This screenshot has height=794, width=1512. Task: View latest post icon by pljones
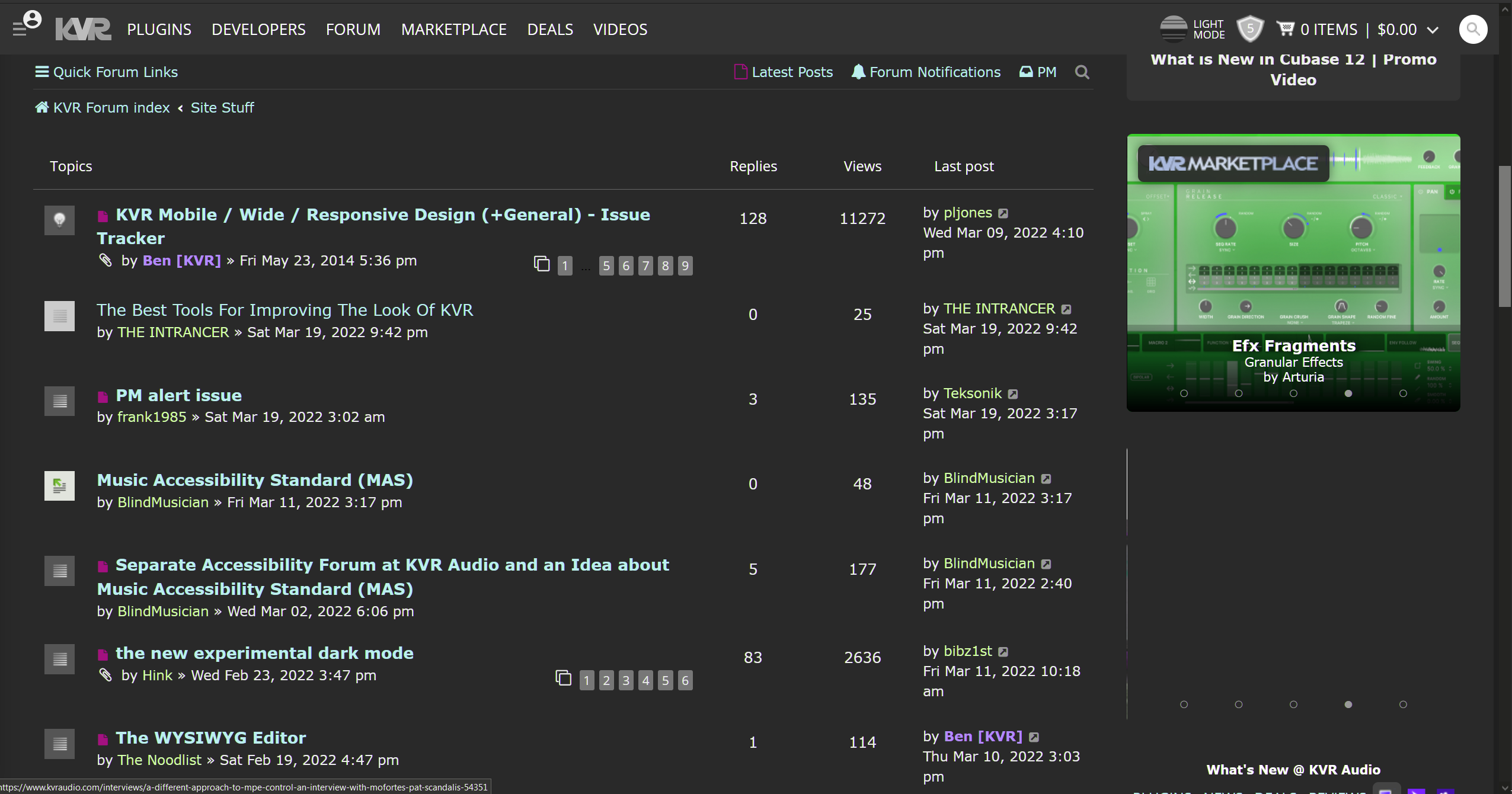point(1003,213)
